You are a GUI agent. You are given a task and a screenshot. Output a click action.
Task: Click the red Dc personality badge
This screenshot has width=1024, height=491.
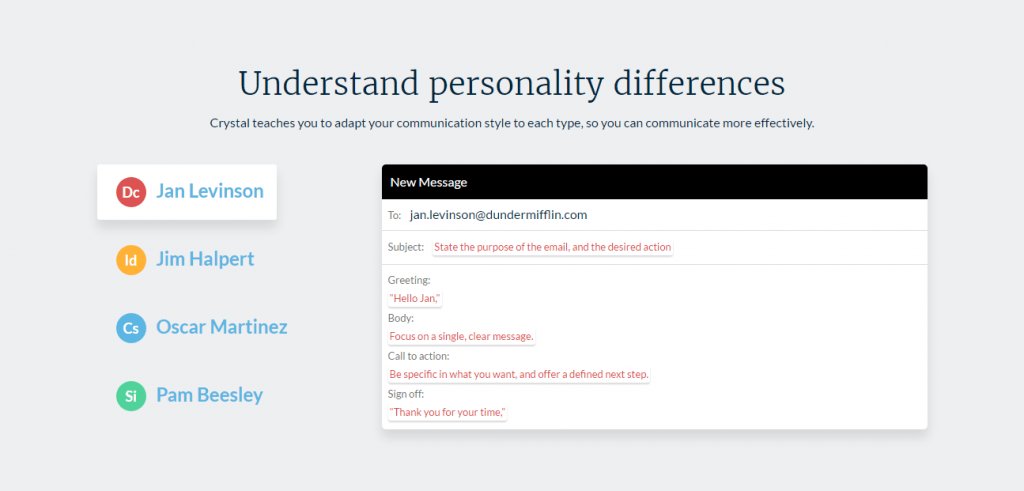132,192
